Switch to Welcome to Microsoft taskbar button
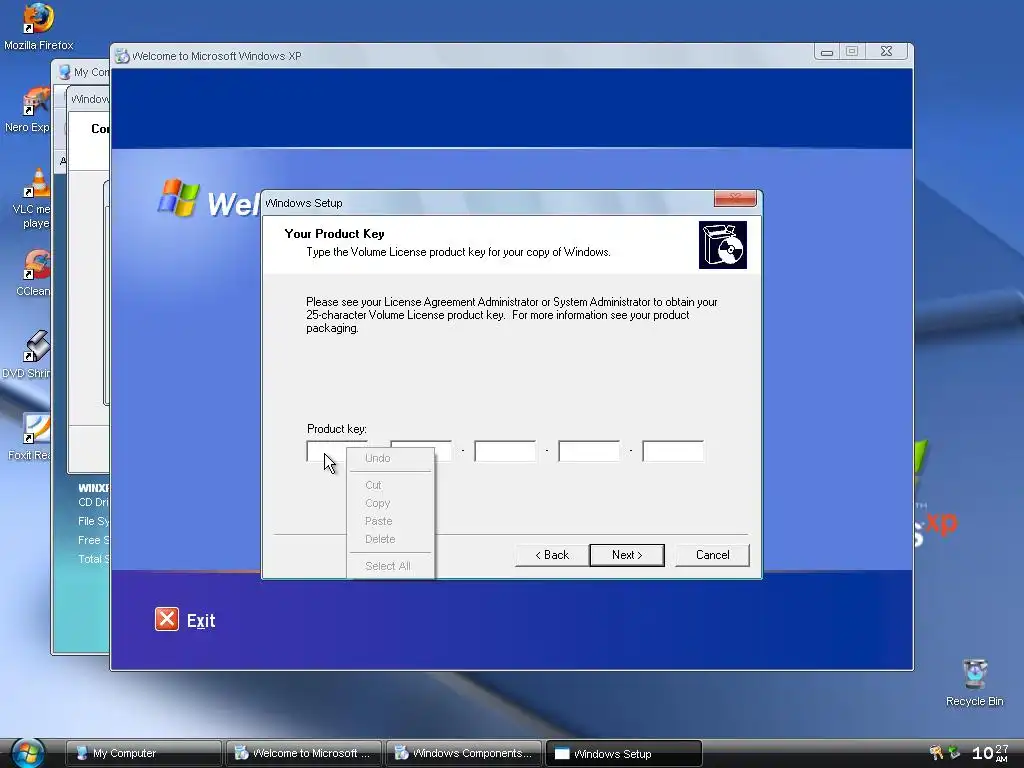This screenshot has height=768, width=1024. 304,754
